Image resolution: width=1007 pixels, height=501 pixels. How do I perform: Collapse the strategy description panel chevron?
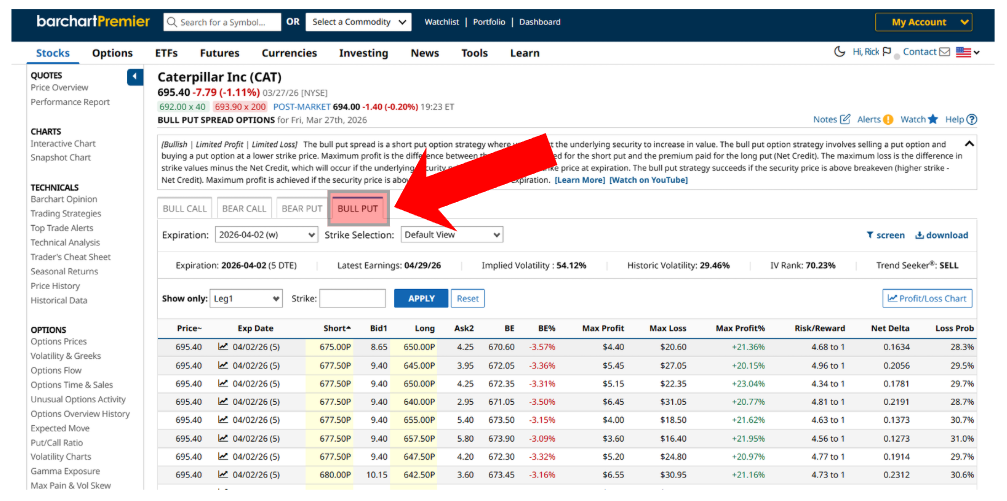tap(970, 144)
